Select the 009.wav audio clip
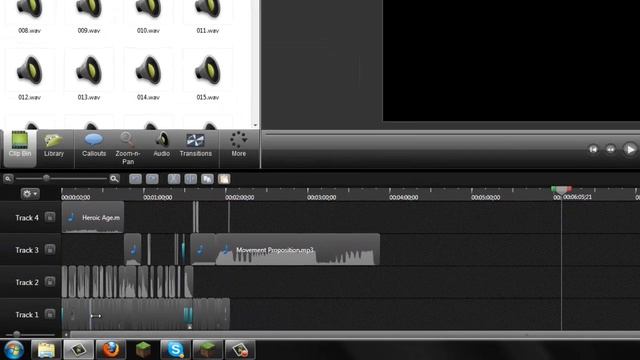Screen dimensions: 640x360 [x=89, y=17]
